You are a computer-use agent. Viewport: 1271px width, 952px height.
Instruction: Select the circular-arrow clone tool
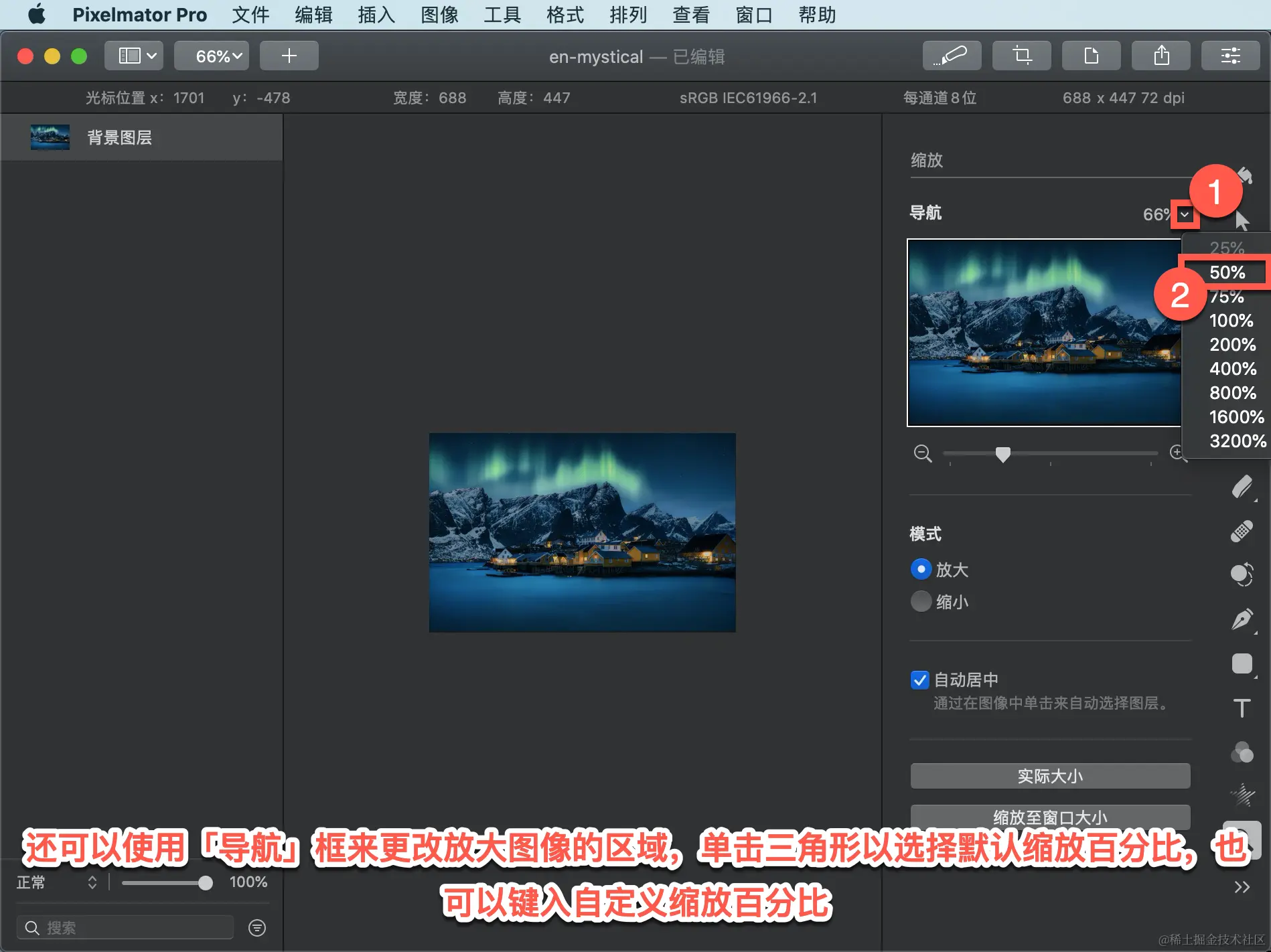point(1242,574)
